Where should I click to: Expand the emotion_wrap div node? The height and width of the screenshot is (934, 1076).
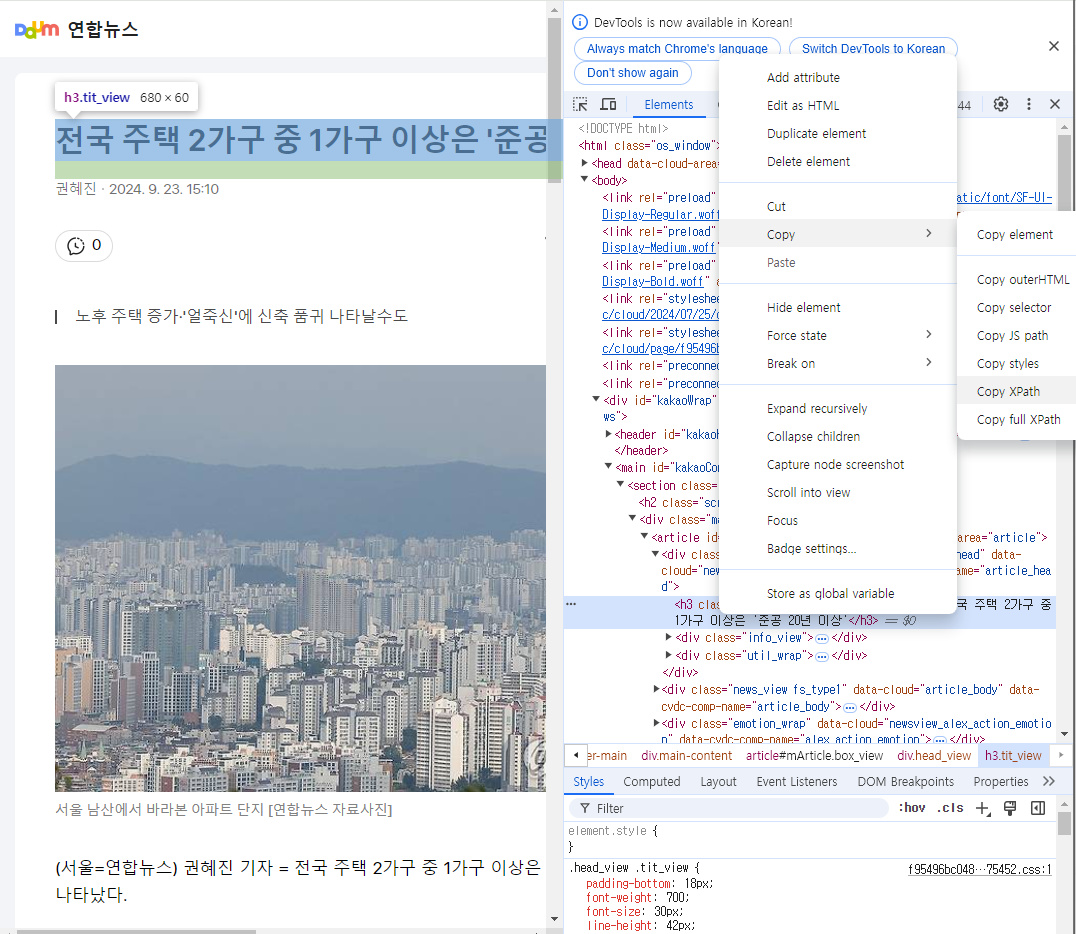tap(657, 723)
